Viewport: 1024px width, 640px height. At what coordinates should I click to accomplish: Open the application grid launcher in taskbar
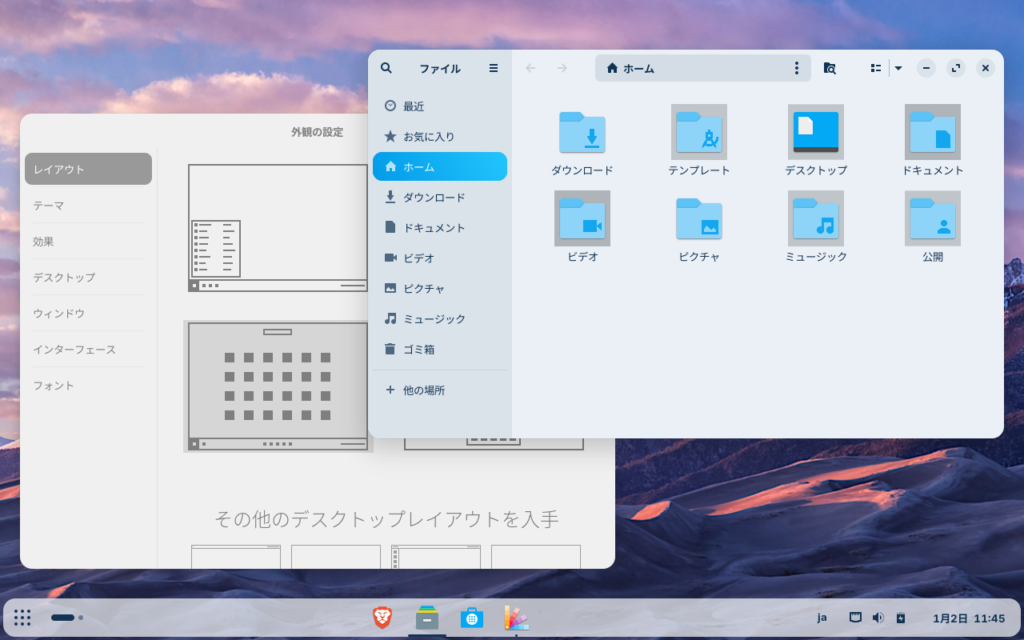[x=23, y=618]
